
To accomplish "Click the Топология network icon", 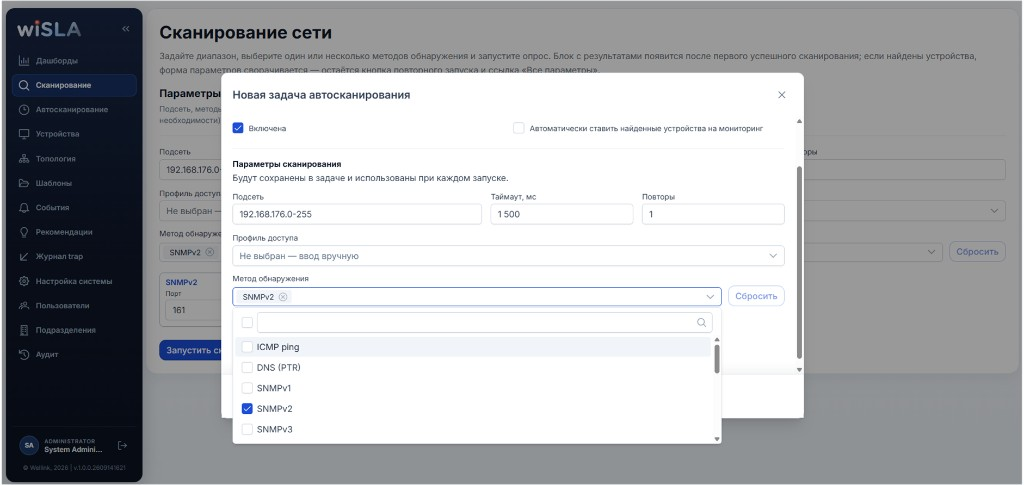I will click(x=24, y=159).
